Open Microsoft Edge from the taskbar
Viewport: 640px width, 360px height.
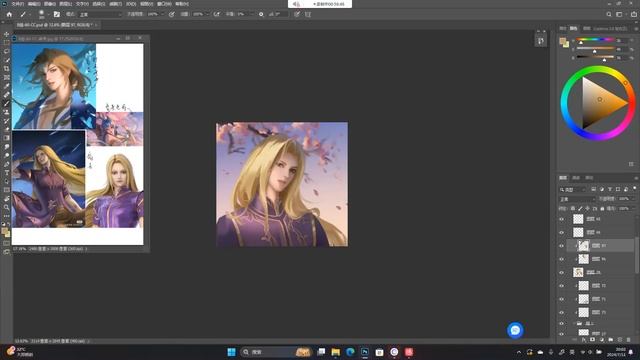tap(350, 352)
